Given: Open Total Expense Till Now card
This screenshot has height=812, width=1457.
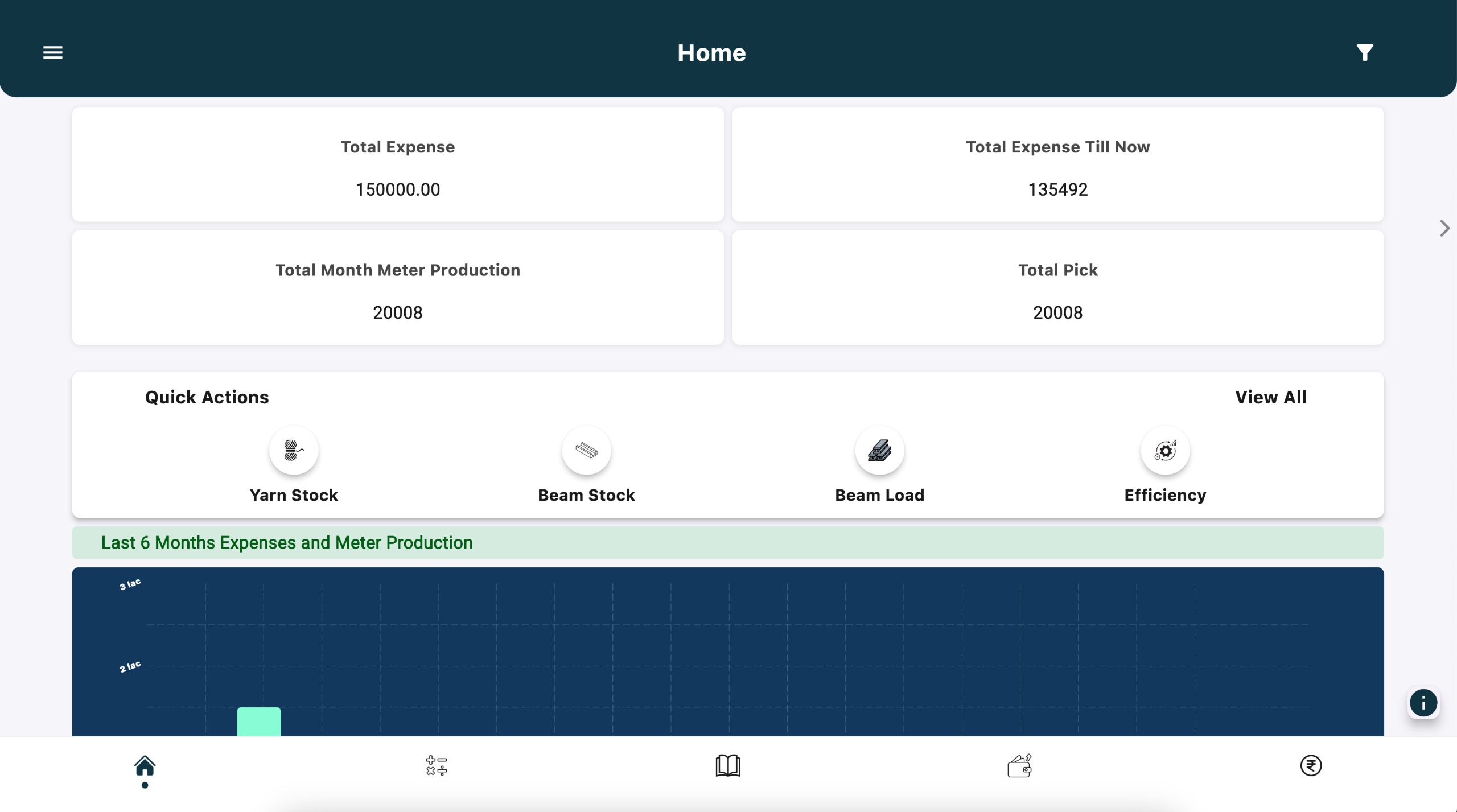Looking at the screenshot, I should click(1057, 165).
